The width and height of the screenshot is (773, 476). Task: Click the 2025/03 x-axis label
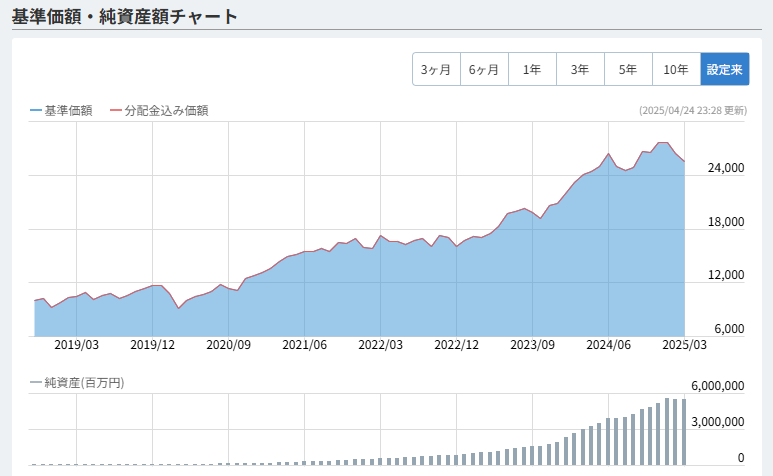pos(684,344)
